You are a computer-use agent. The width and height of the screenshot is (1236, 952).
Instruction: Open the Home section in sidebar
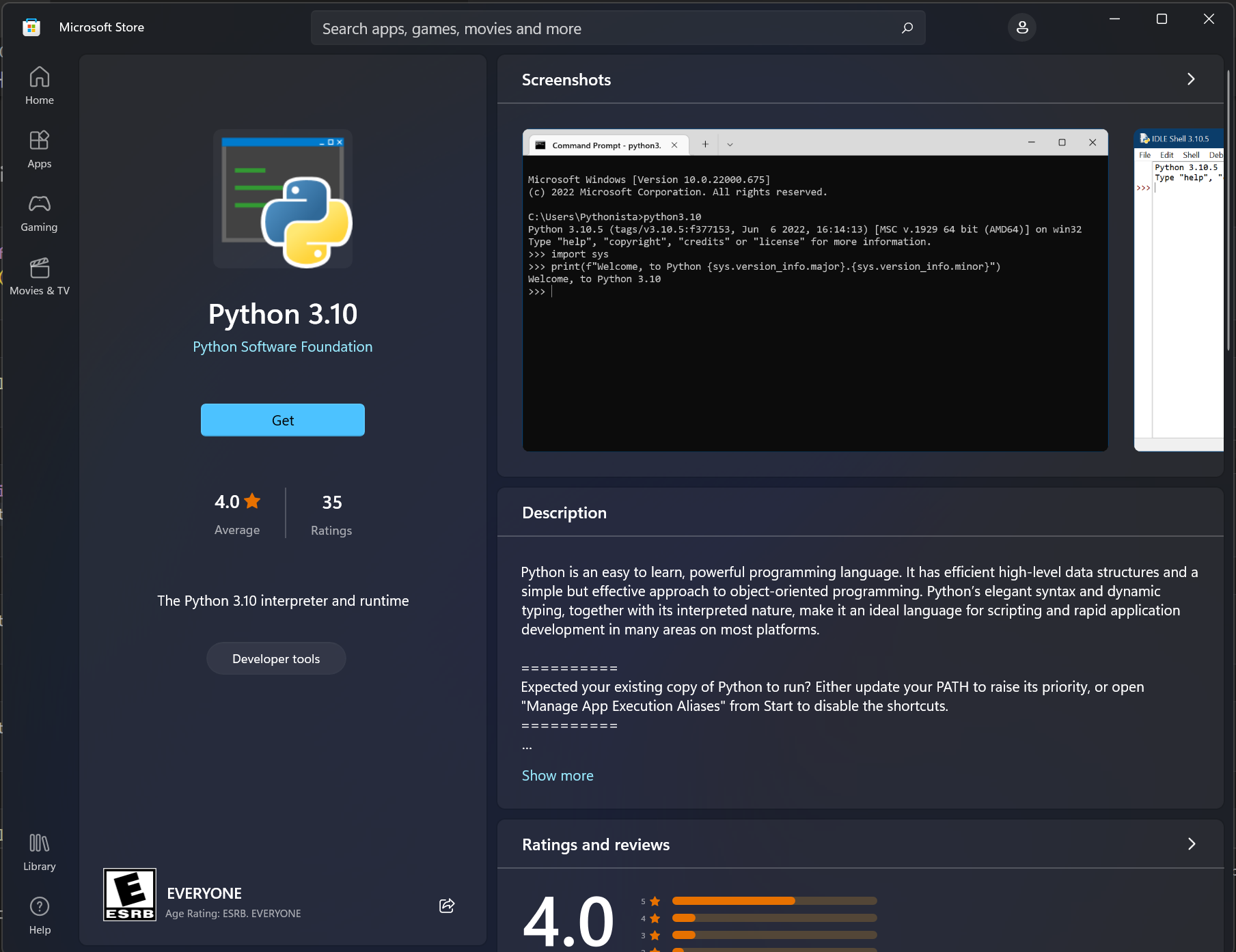pos(39,84)
